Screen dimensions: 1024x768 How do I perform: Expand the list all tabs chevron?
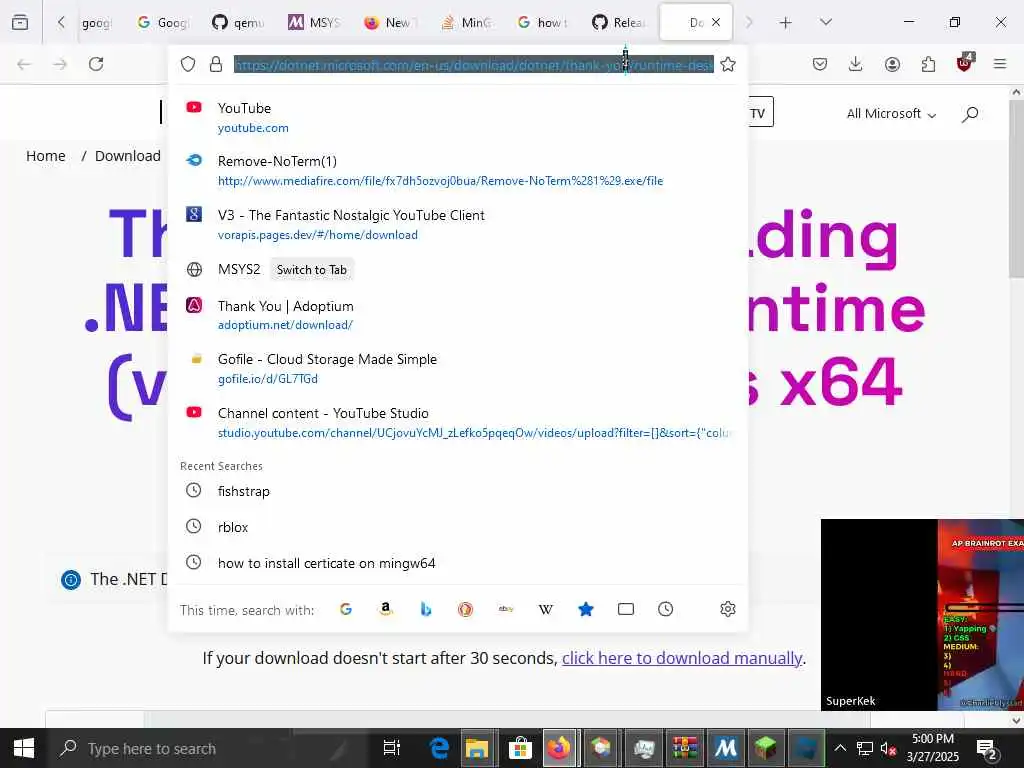826,22
